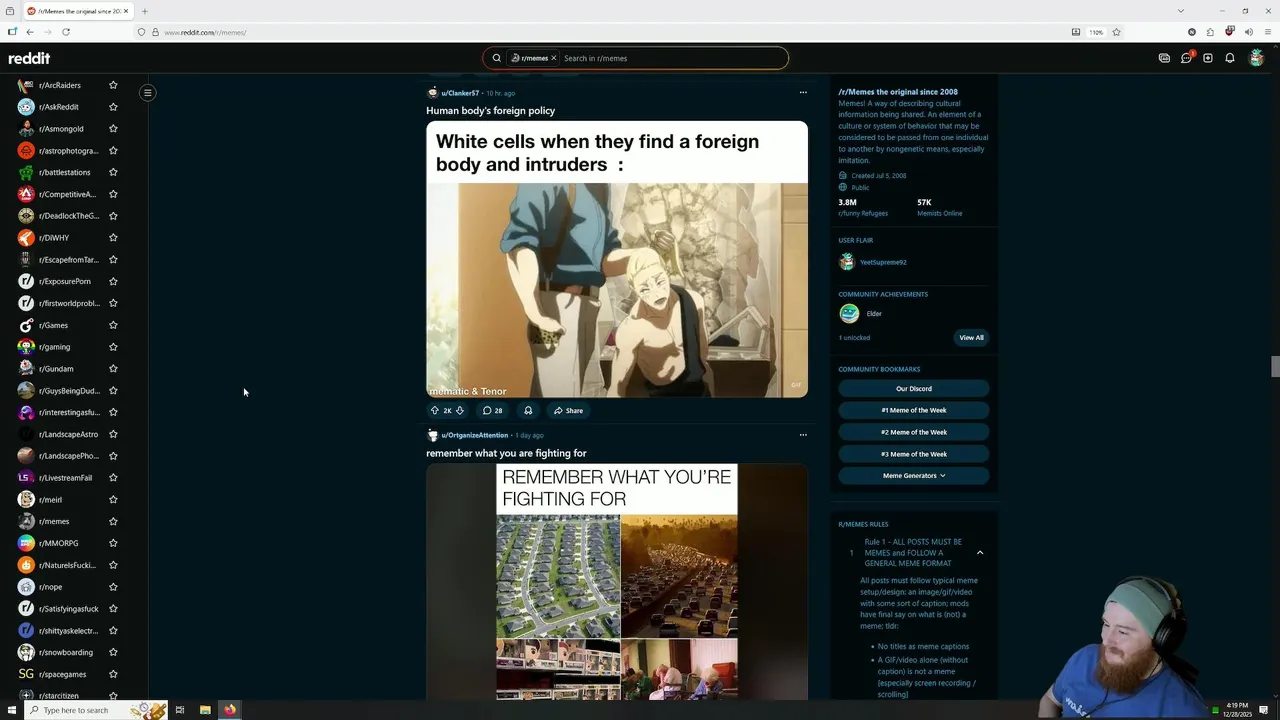
Task: Open user profile avatar menu
Action: point(1257,58)
